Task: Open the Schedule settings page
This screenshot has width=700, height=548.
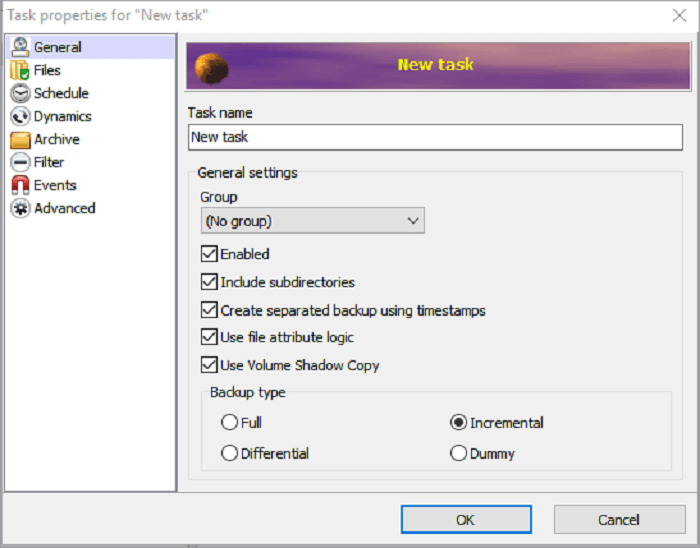Action: pyautogui.click(x=61, y=93)
